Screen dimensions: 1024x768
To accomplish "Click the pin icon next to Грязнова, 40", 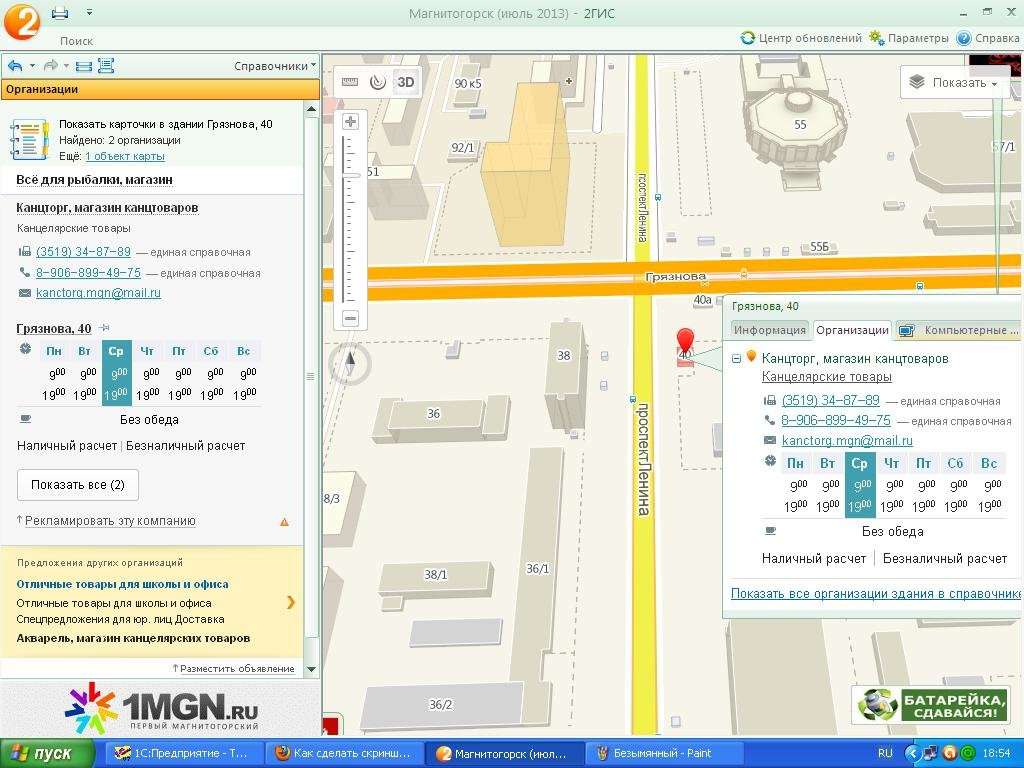I will (104, 328).
